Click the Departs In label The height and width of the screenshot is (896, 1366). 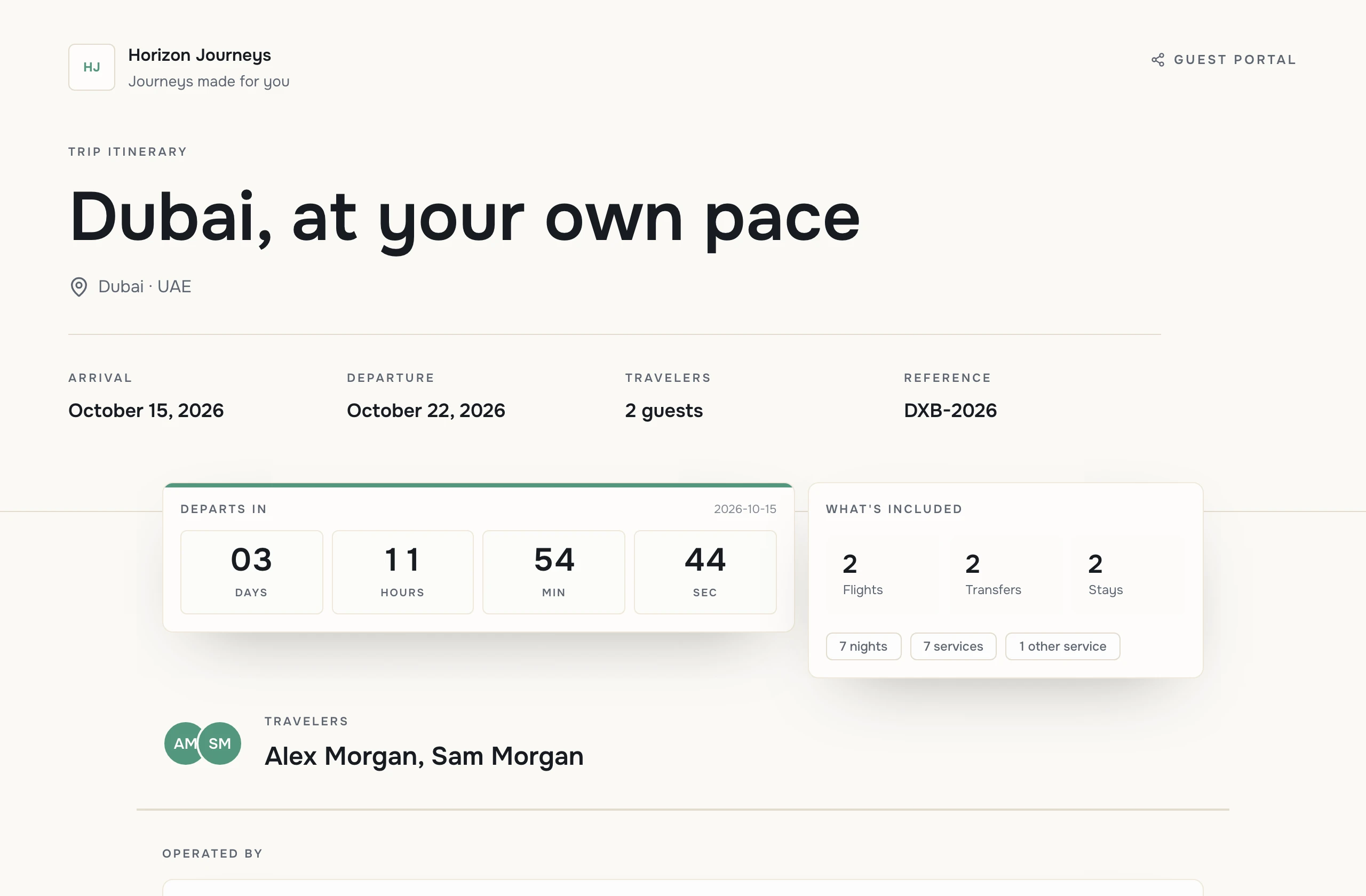coord(224,509)
